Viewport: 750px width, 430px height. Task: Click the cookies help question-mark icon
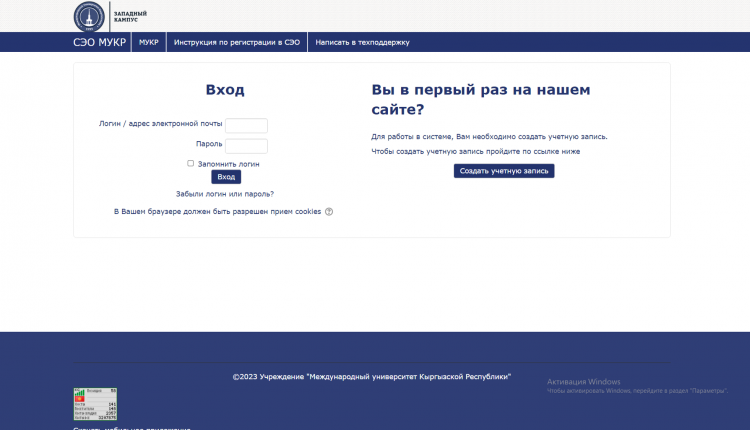coord(329,212)
